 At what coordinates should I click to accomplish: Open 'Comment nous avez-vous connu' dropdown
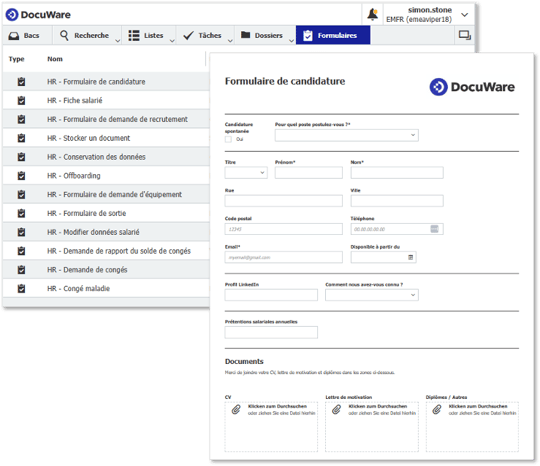(372, 295)
